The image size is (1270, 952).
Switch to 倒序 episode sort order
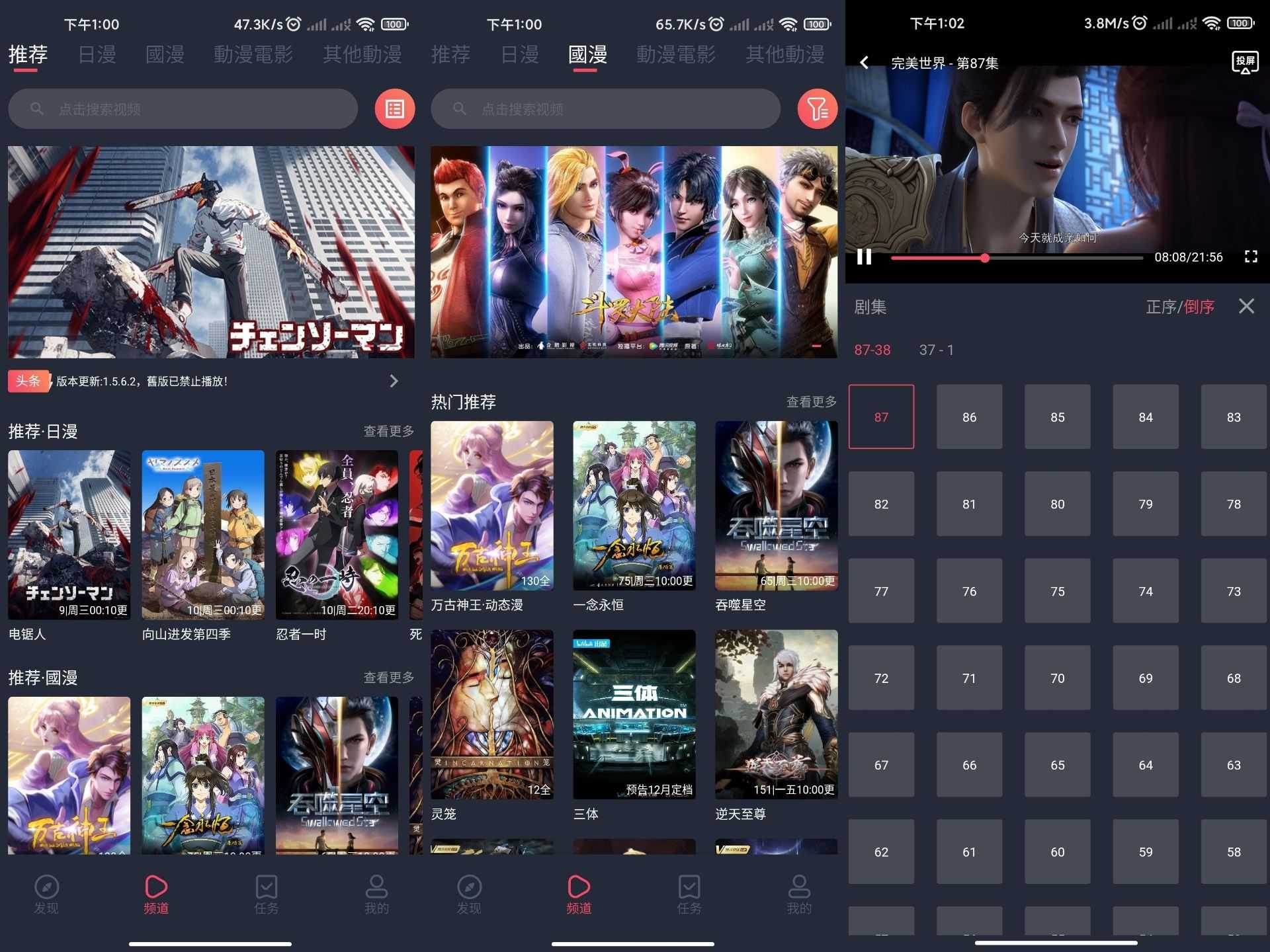click(1199, 307)
